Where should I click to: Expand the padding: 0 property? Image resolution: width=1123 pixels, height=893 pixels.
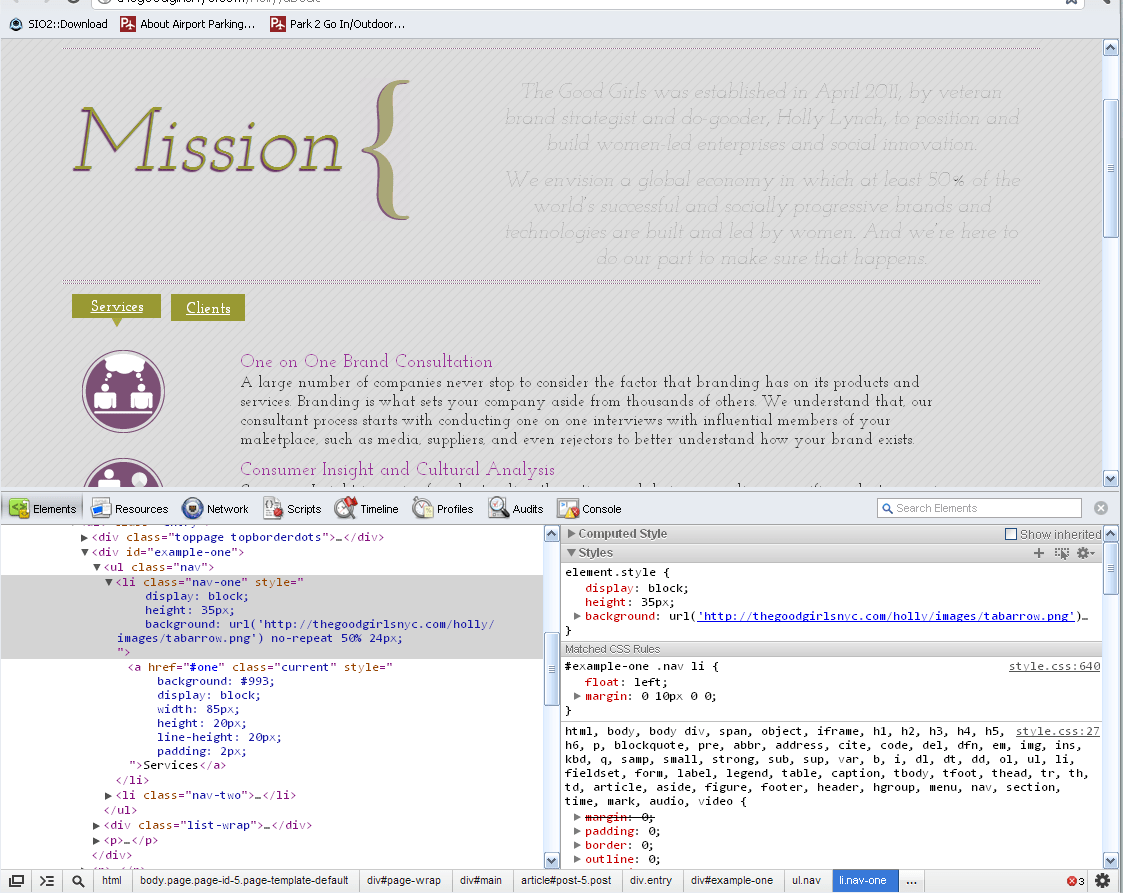click(x=577, y=831)
